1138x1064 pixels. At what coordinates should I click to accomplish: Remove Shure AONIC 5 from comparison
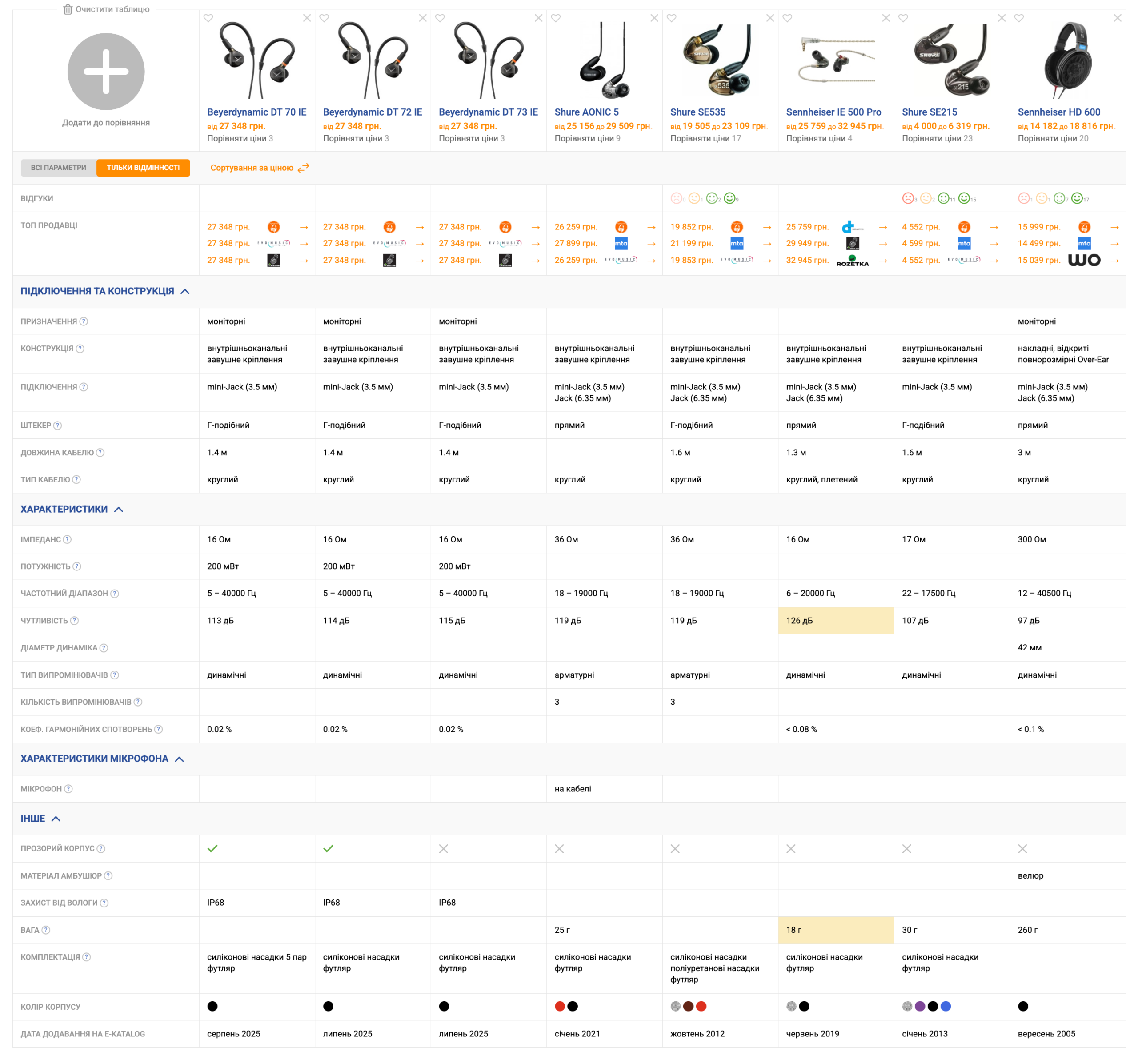coord(654,18)
